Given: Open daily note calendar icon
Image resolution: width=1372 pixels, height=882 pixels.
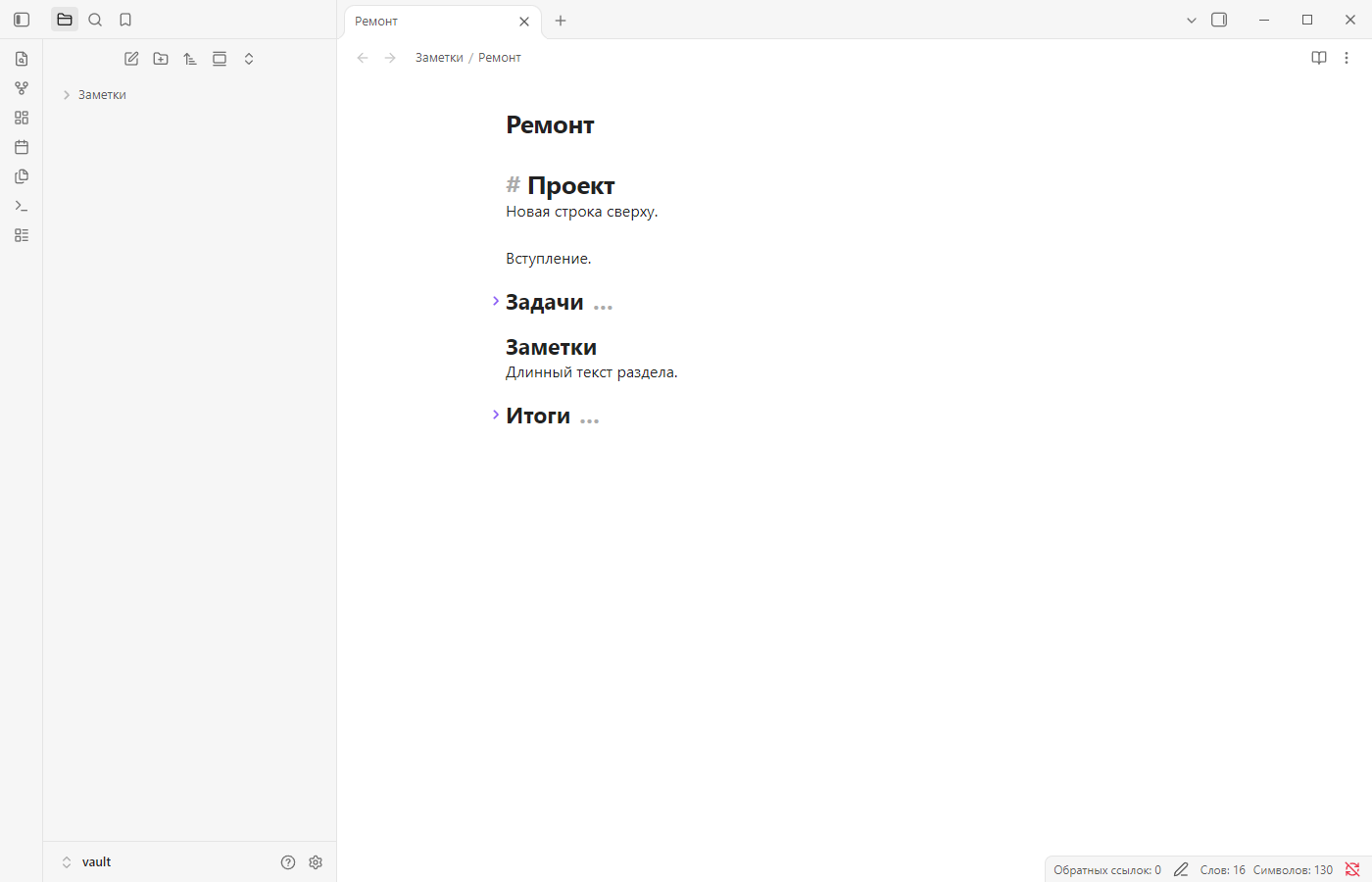Looking at the screenshot, I should [x=22, y=147].
